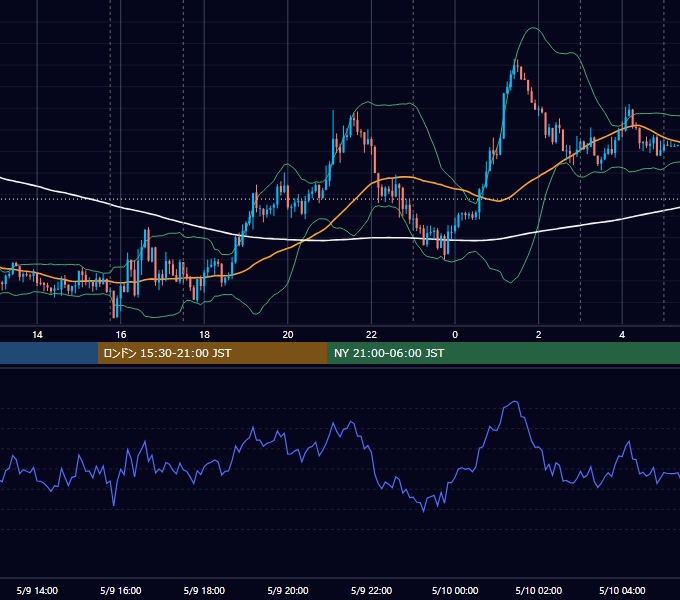Click the time axis label 2
Screen dimensions: 680x600
pos(539,335)
